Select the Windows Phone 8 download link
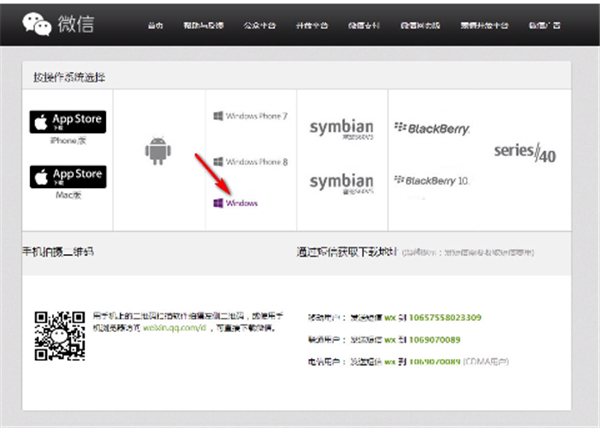The width and height of the screenshot is (600, 428). click(250, 162)
